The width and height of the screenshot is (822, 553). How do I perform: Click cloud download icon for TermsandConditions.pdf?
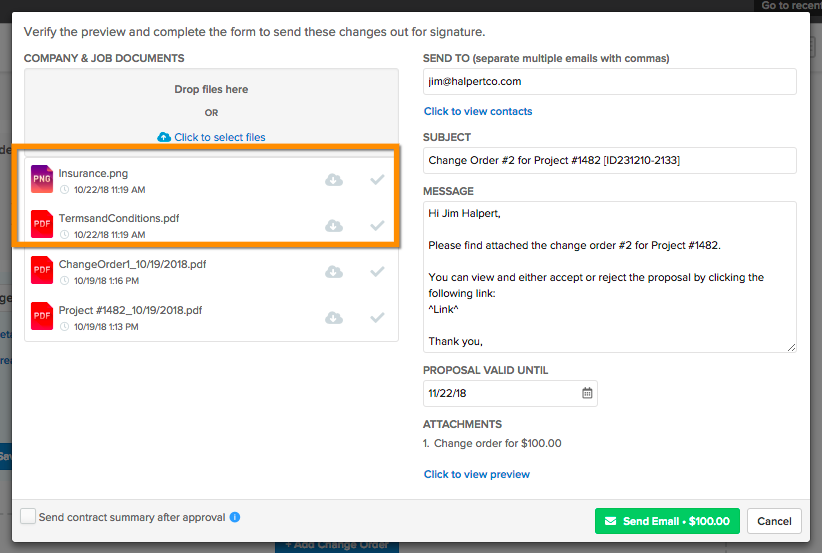[x=334, y=226]
